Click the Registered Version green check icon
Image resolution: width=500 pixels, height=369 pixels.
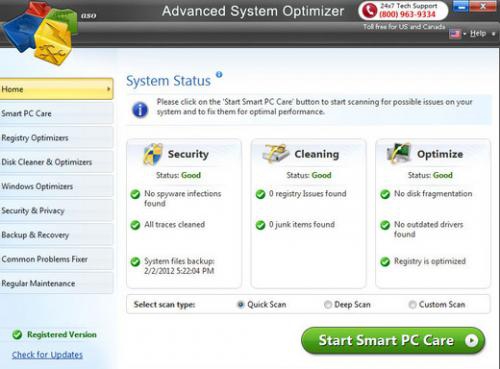click(x=17, y=335)
